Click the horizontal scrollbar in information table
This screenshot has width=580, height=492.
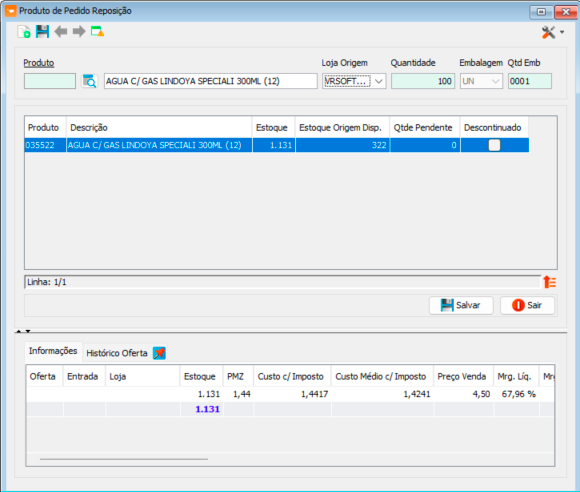click(x=124, y=459)
